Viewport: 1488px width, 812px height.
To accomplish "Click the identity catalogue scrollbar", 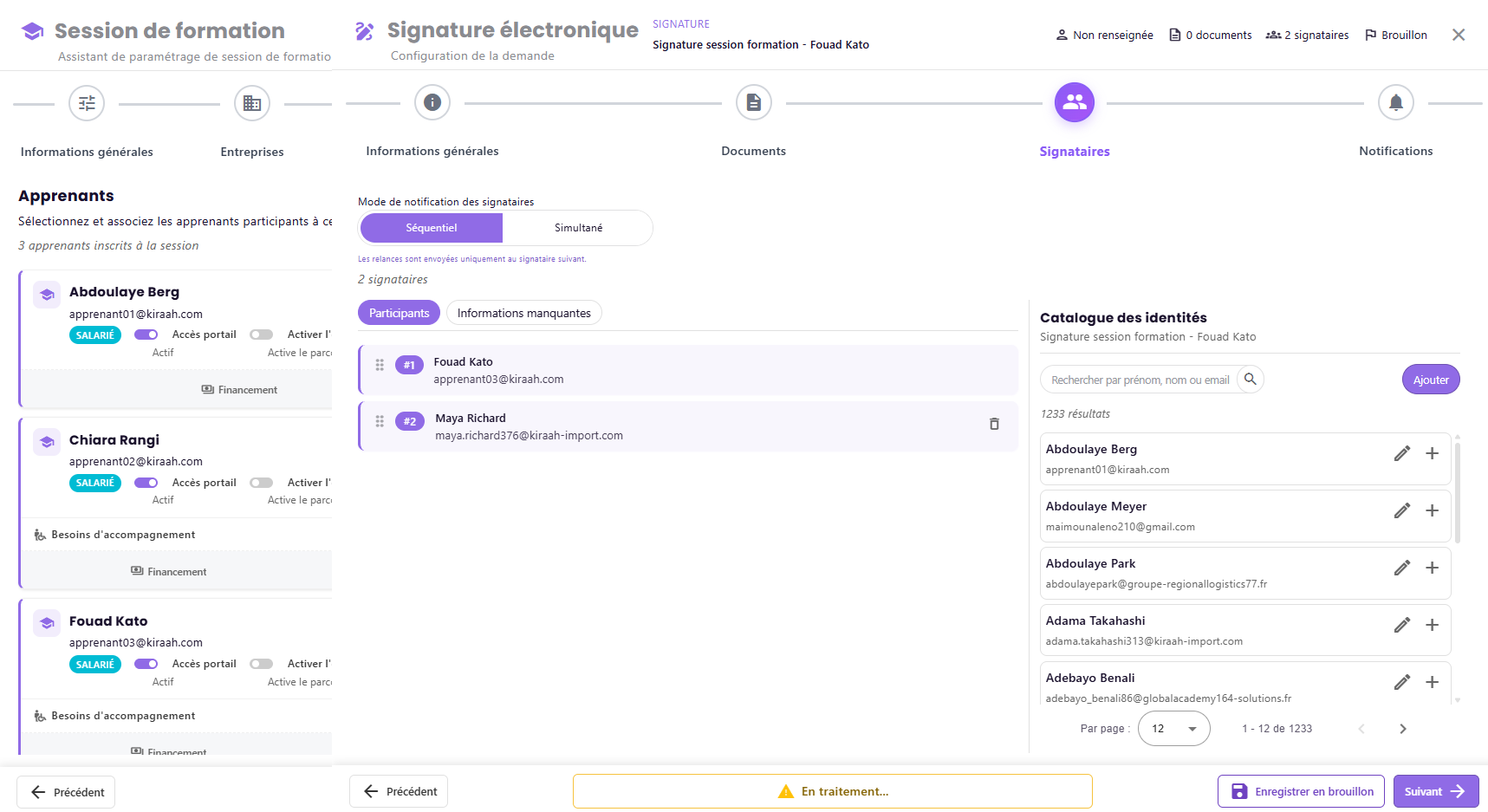I will click(x=1458, y=492).
